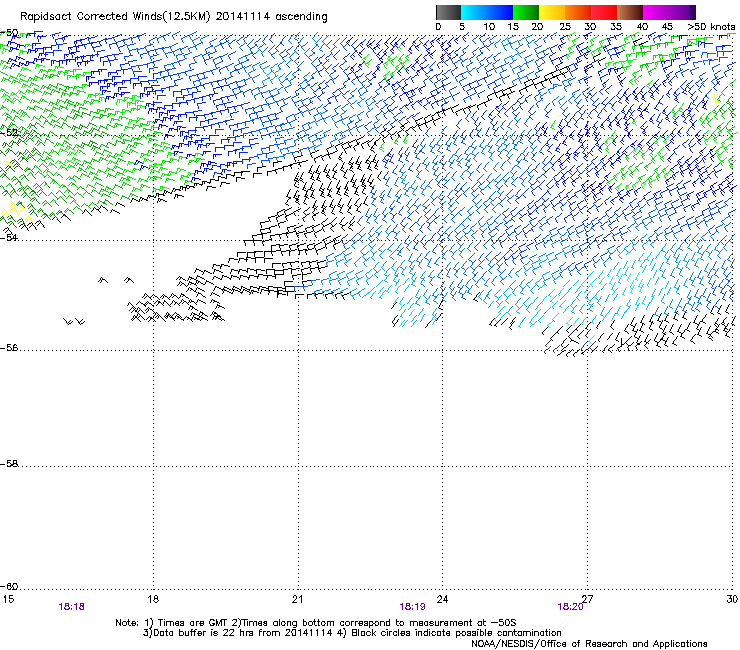Click the purple time stamp '18:18'

(x=72, y=607)
